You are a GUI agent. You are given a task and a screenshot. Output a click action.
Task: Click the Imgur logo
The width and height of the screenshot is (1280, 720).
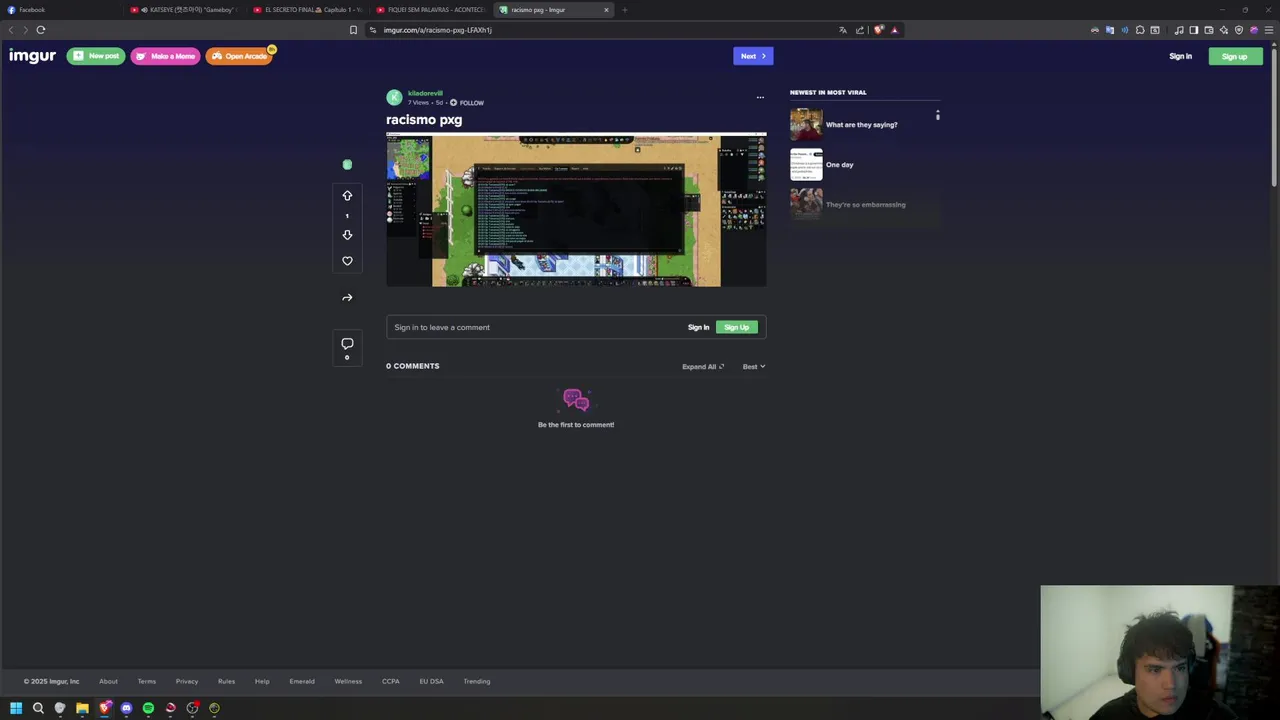pos(32,56)
